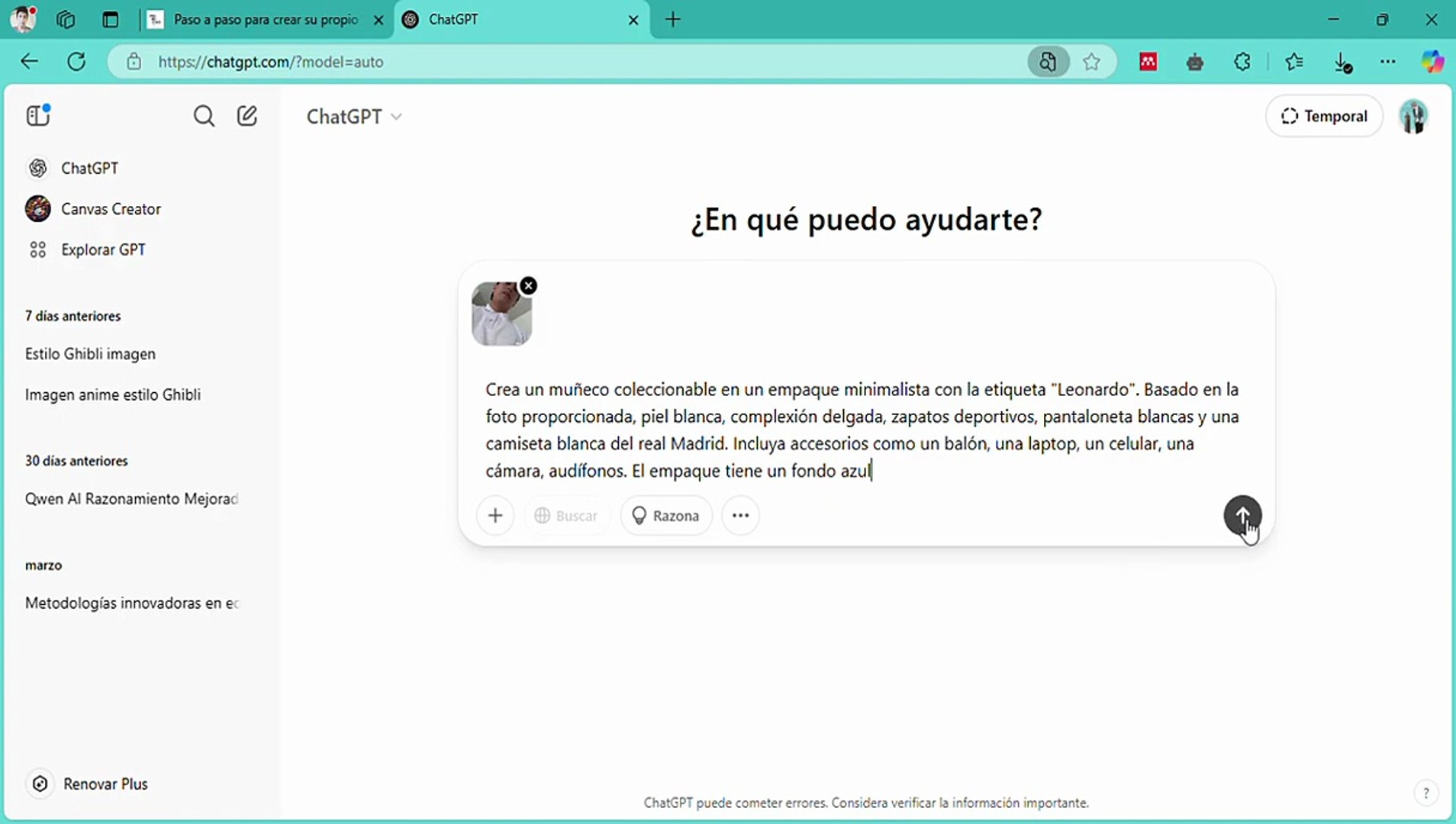Viewport: 1456px width, 824px height.
Task: Enable Temporal chat mode
Action: [1324, 116]
